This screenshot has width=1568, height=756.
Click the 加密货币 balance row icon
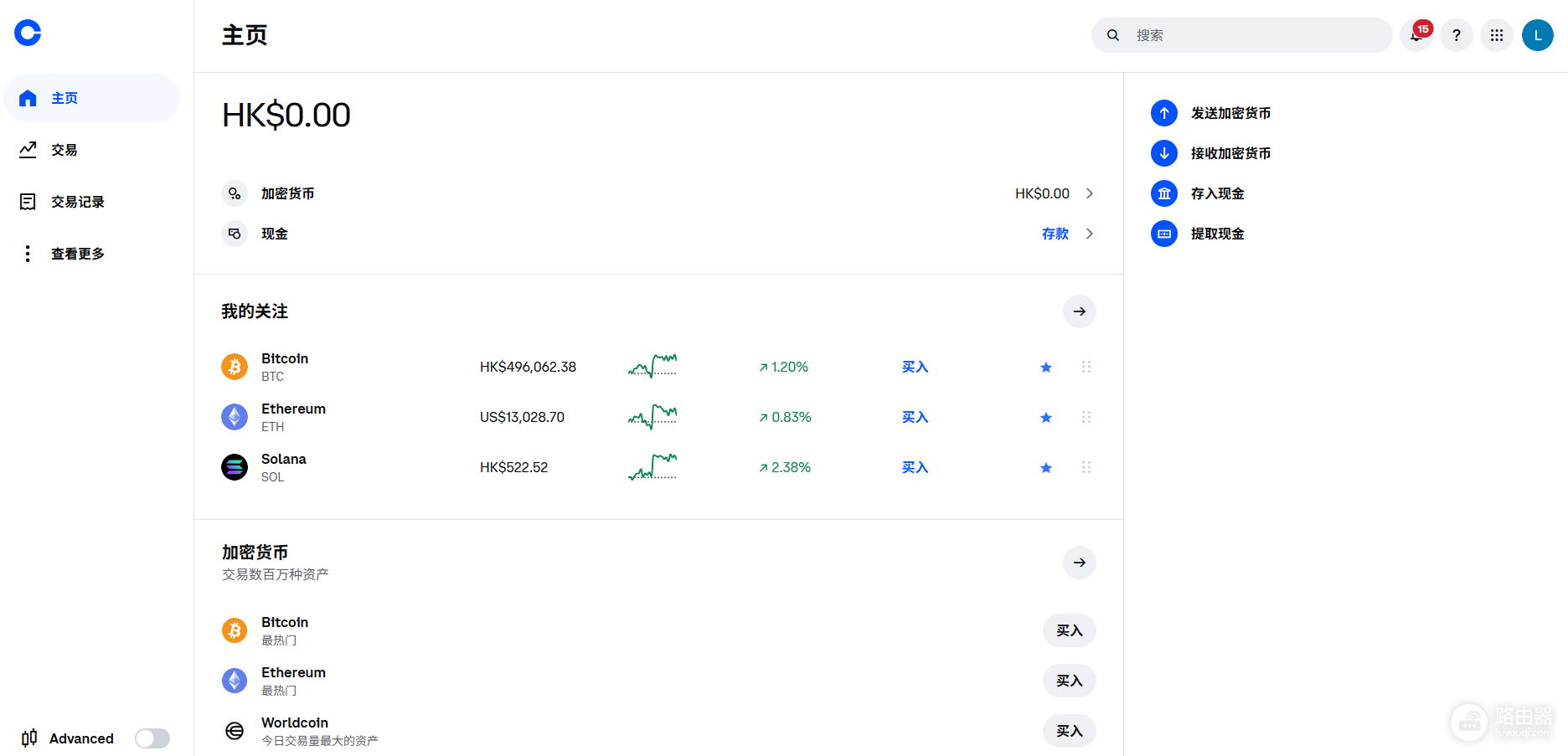pyautogui.click(x=235, y=193)
